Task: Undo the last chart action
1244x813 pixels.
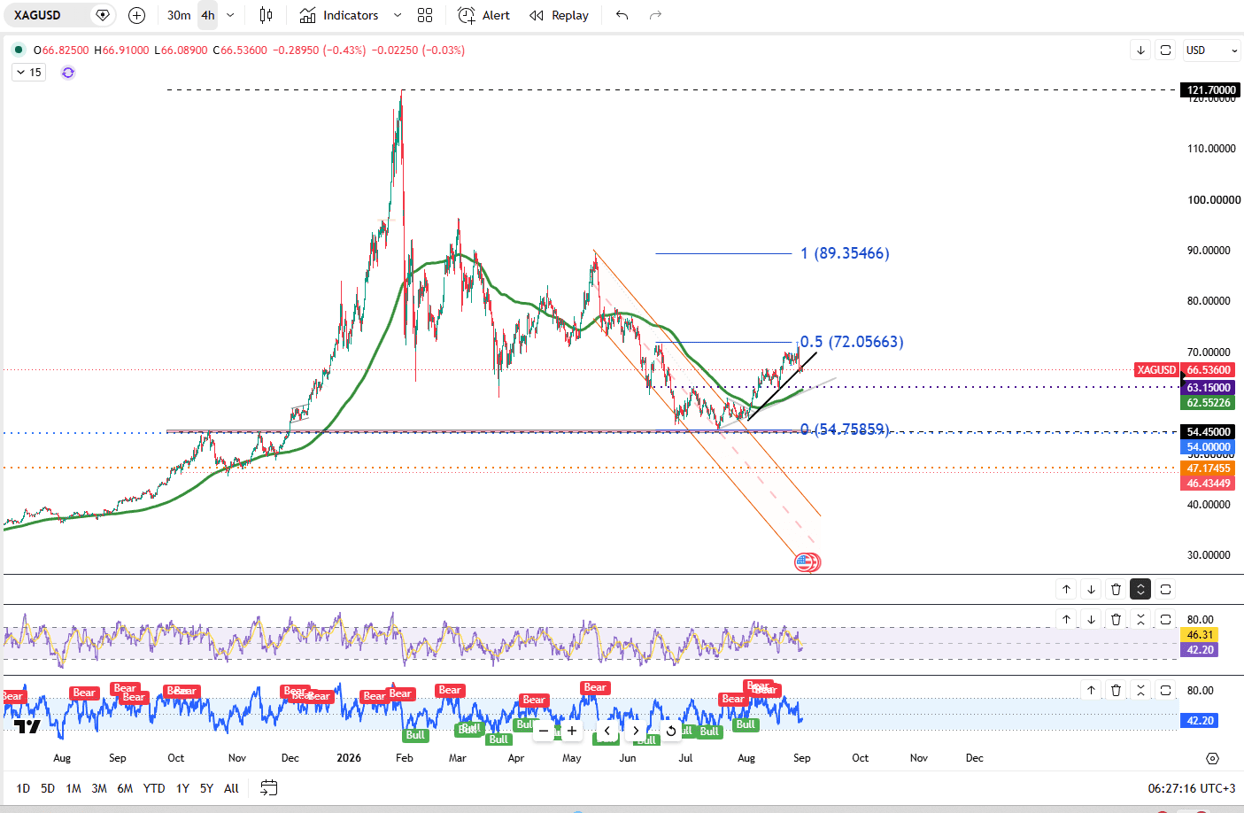Action: 622,15
